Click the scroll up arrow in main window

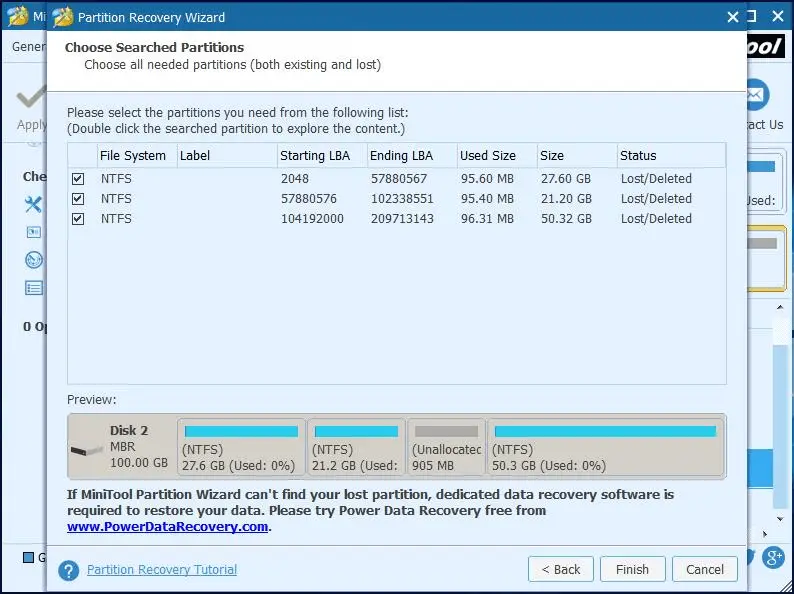[x=780, y=307]
